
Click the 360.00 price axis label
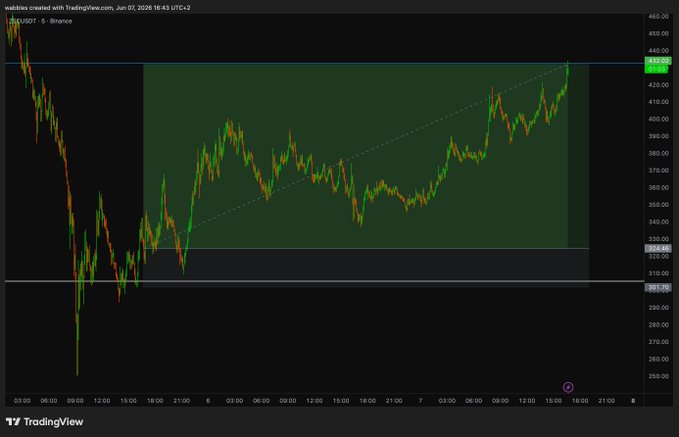[658, 188]
